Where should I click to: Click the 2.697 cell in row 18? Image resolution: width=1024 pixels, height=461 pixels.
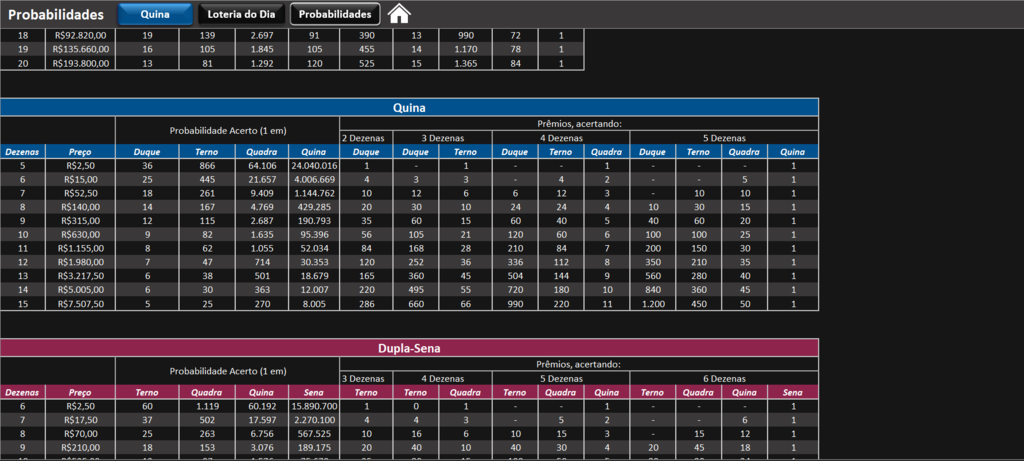point(262,36)
